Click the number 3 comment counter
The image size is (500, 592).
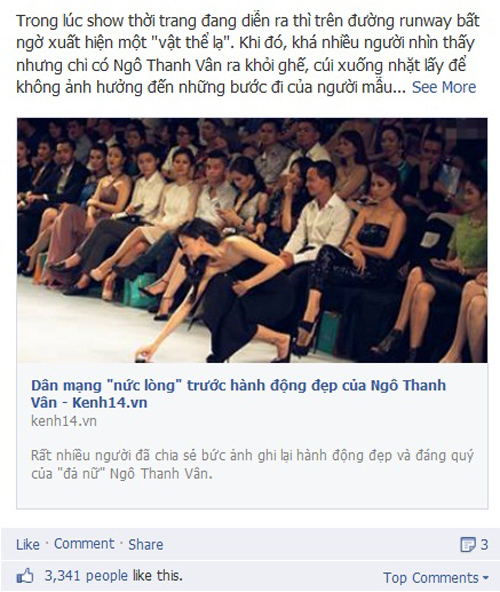(484, 544)
